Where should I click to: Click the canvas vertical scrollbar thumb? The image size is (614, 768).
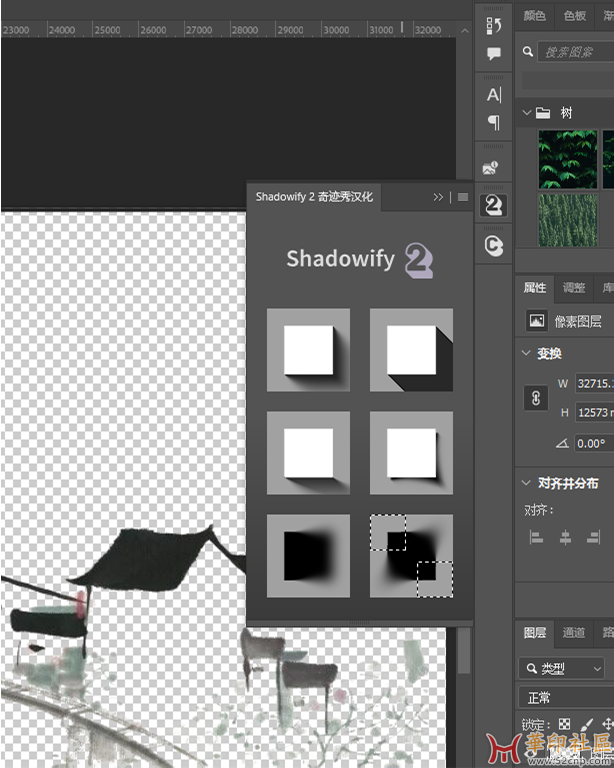tap(464, 651)
